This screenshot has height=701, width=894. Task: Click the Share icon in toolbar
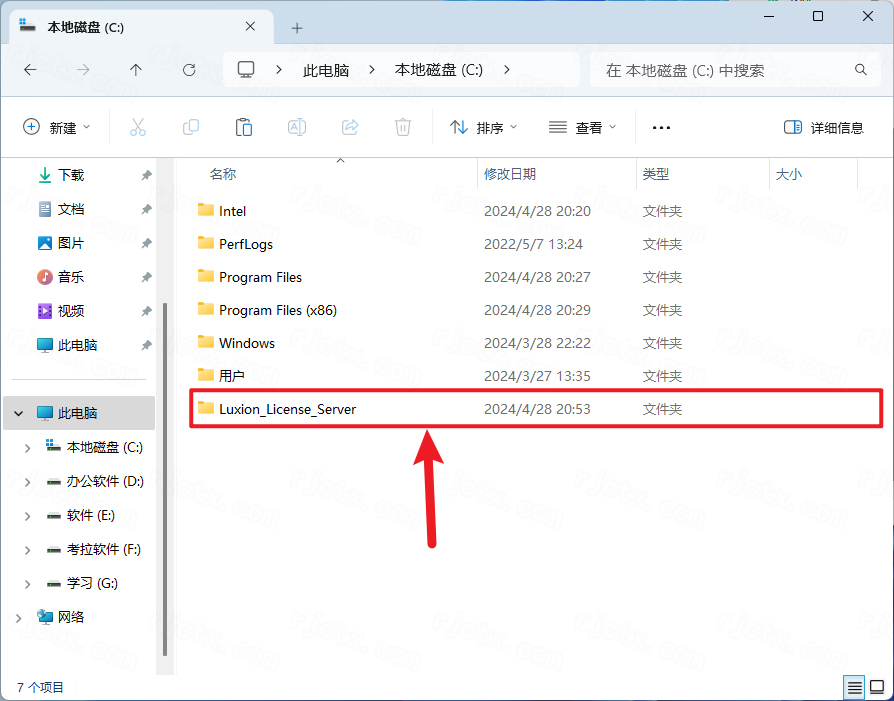350,127
